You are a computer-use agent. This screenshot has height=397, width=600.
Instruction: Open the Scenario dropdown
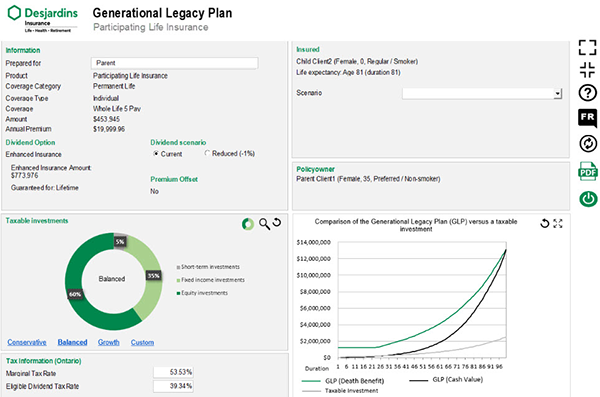pyautogui.click(x=558, y=93)
